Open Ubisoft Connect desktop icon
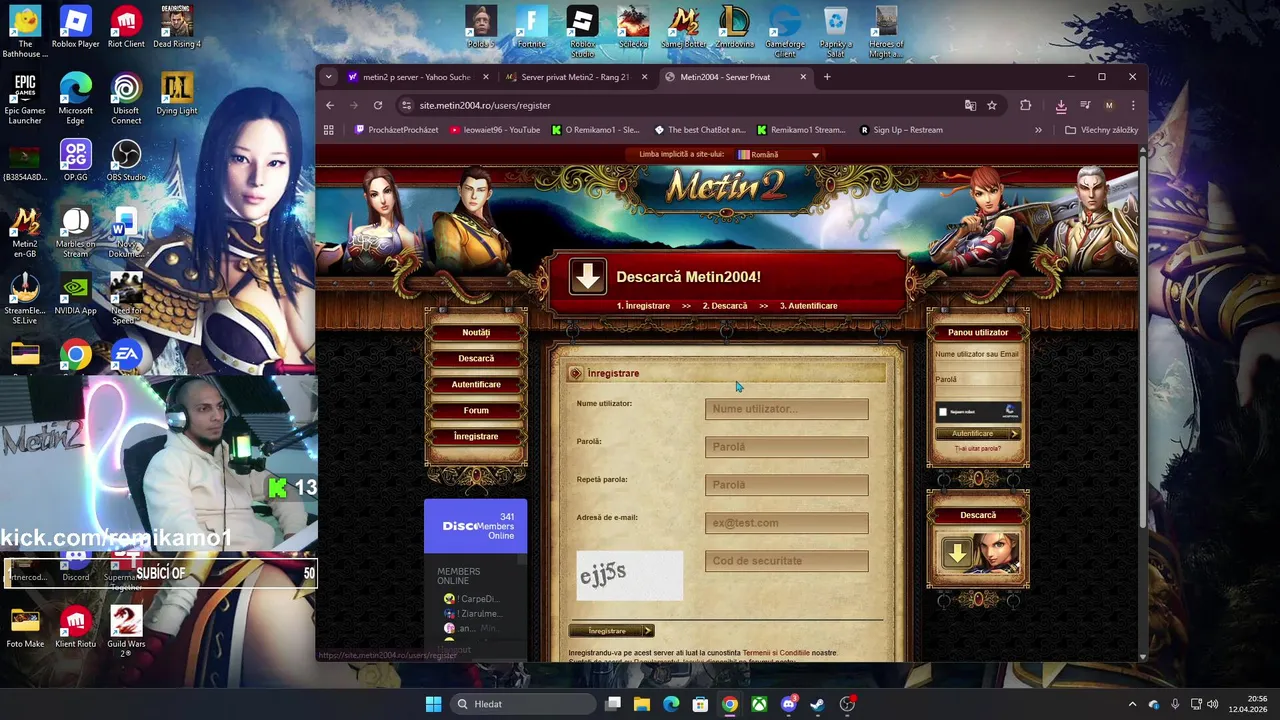 click(126, 98)
